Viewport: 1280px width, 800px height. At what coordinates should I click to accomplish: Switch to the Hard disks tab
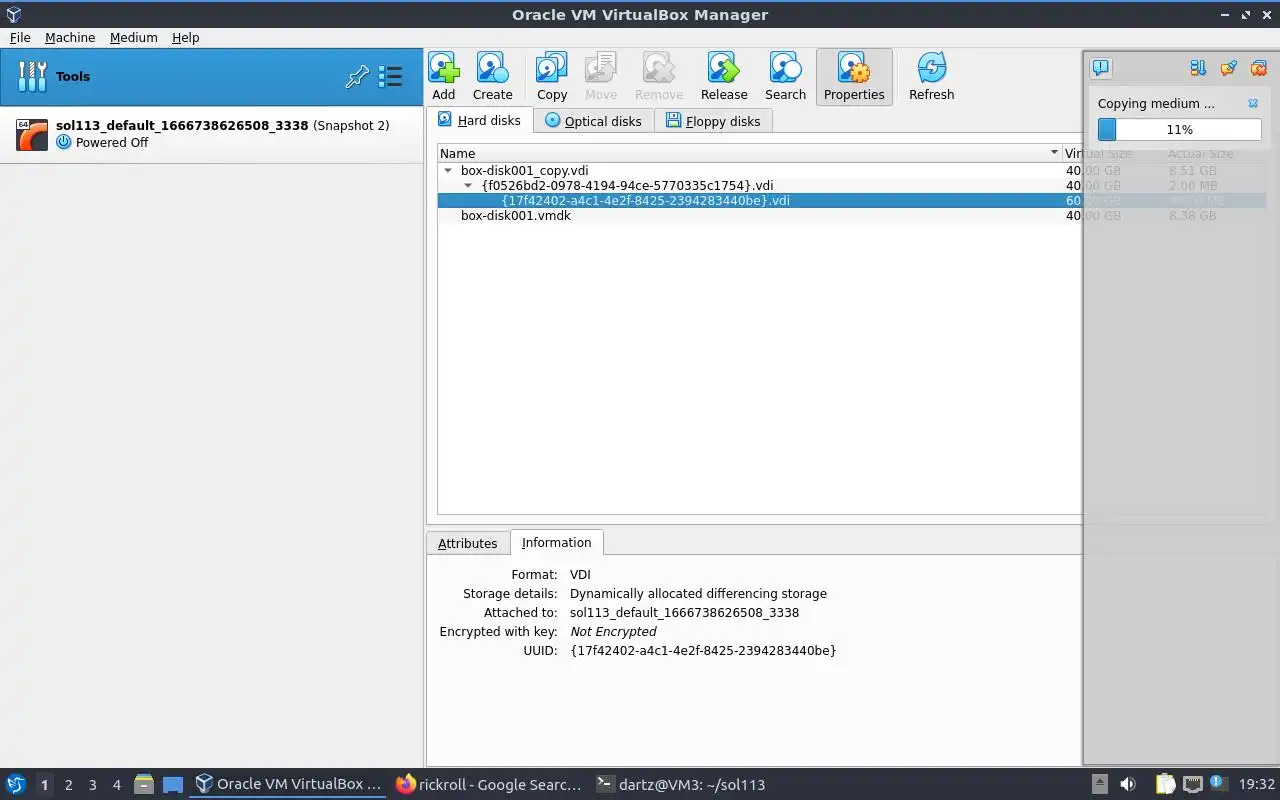coord(479,120)
